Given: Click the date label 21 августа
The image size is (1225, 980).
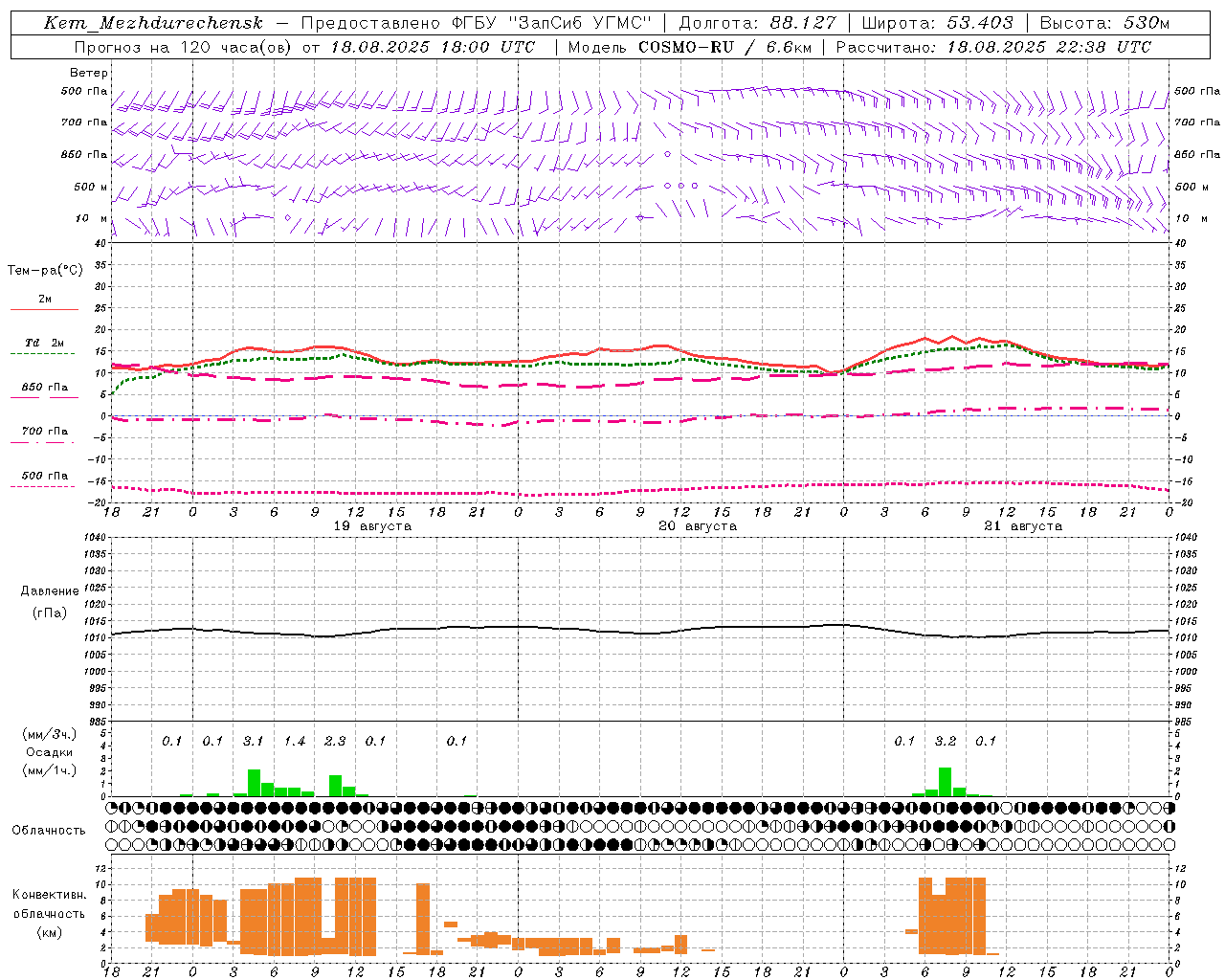Looking at the screenshot, I should (x=1023, y=526).
